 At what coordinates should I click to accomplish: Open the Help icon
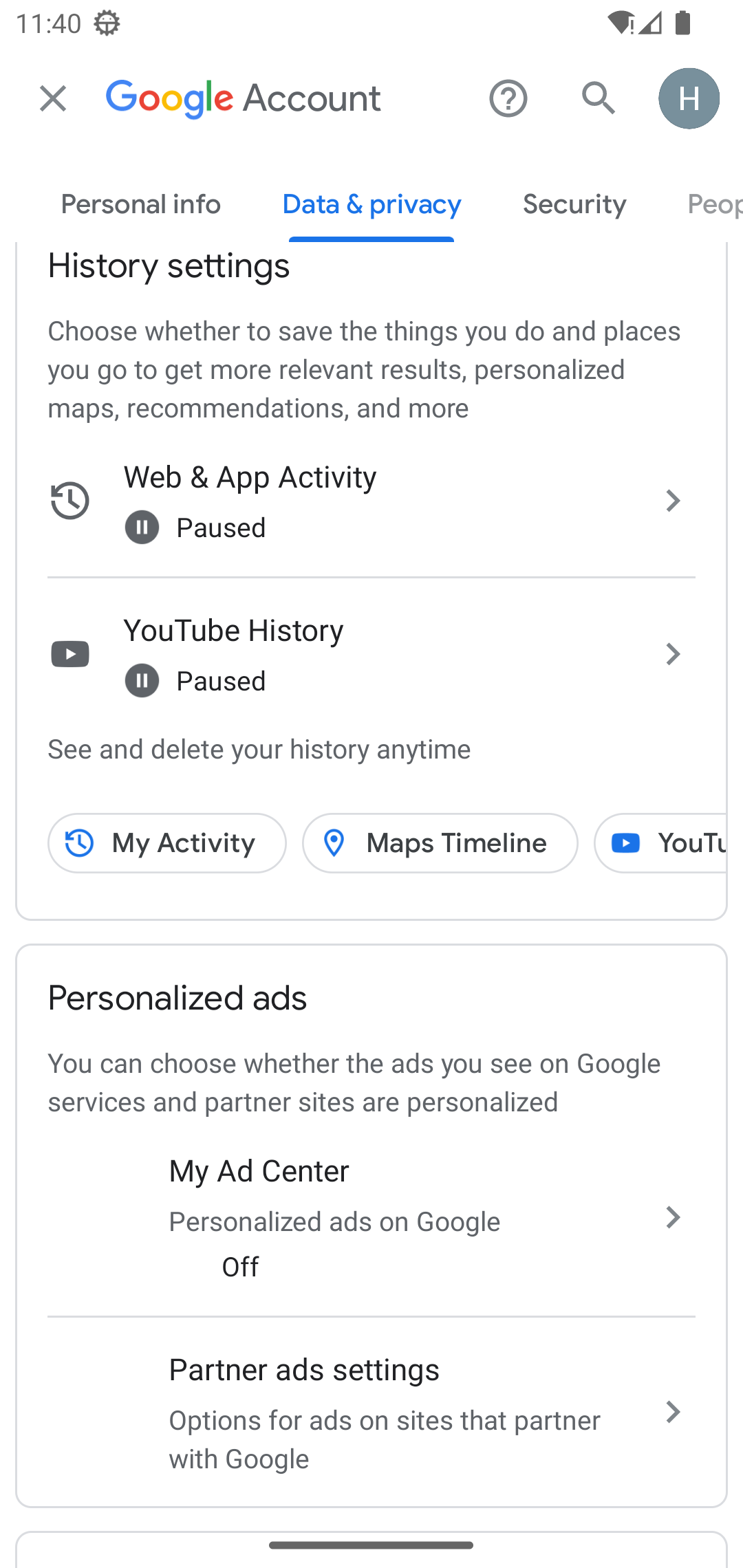pyautogui.click(x=508, y=98)
